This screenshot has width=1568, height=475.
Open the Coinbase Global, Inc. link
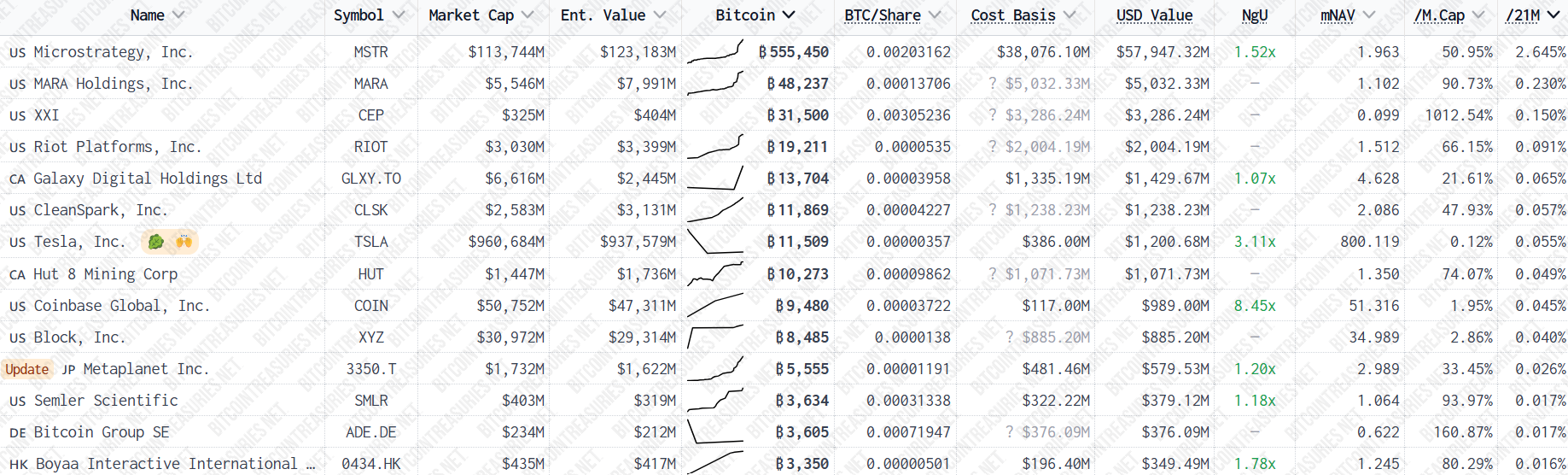pos(122,305)
